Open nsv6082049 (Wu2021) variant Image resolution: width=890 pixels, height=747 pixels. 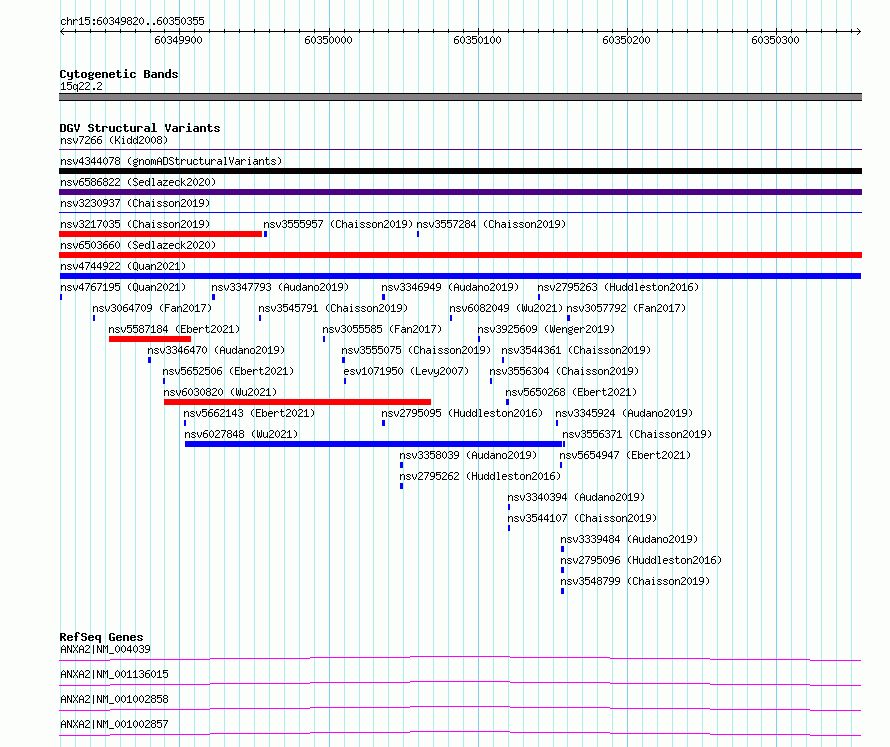[506, 308]
